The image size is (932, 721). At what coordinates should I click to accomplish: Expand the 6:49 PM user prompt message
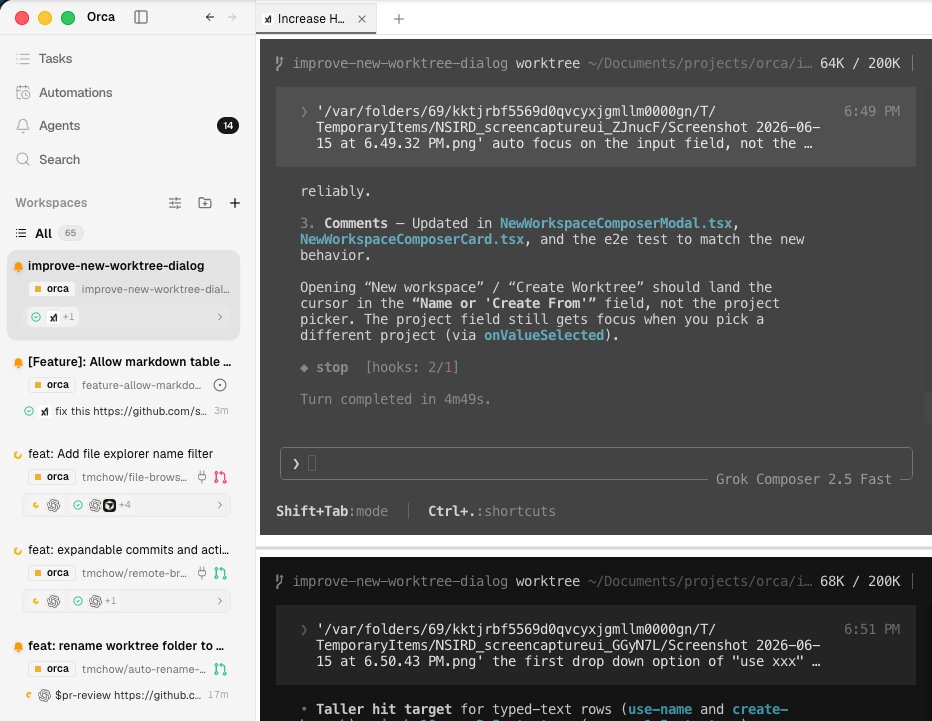pyautogui.click(x=596, y=127)
